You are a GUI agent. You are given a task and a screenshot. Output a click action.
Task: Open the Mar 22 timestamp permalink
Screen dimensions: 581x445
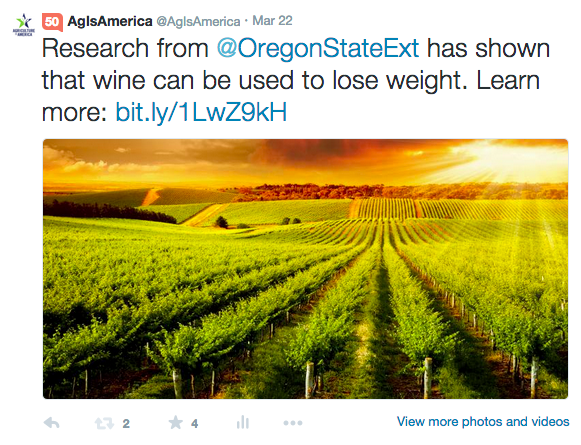point(272,20)
